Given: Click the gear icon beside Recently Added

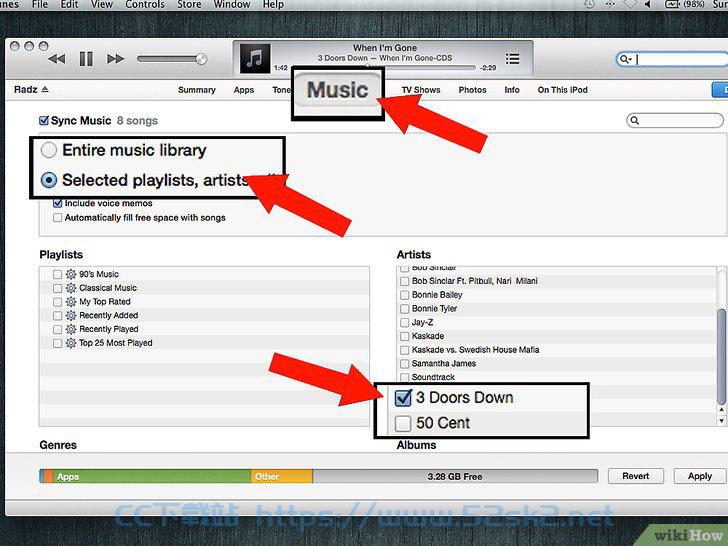Looking at the screenshot, I should click(71, 316).
